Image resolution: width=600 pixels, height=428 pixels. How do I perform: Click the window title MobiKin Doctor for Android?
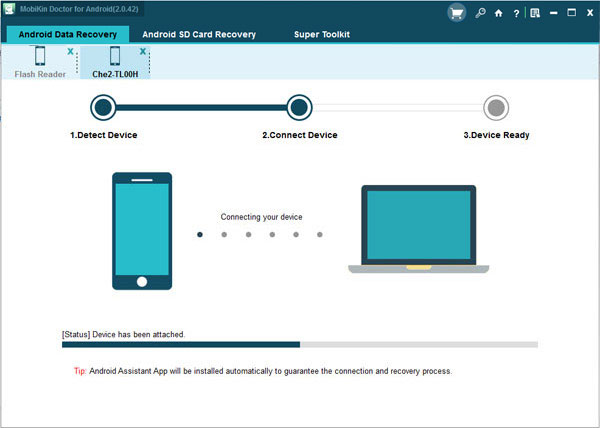click(x=79, y=9)
